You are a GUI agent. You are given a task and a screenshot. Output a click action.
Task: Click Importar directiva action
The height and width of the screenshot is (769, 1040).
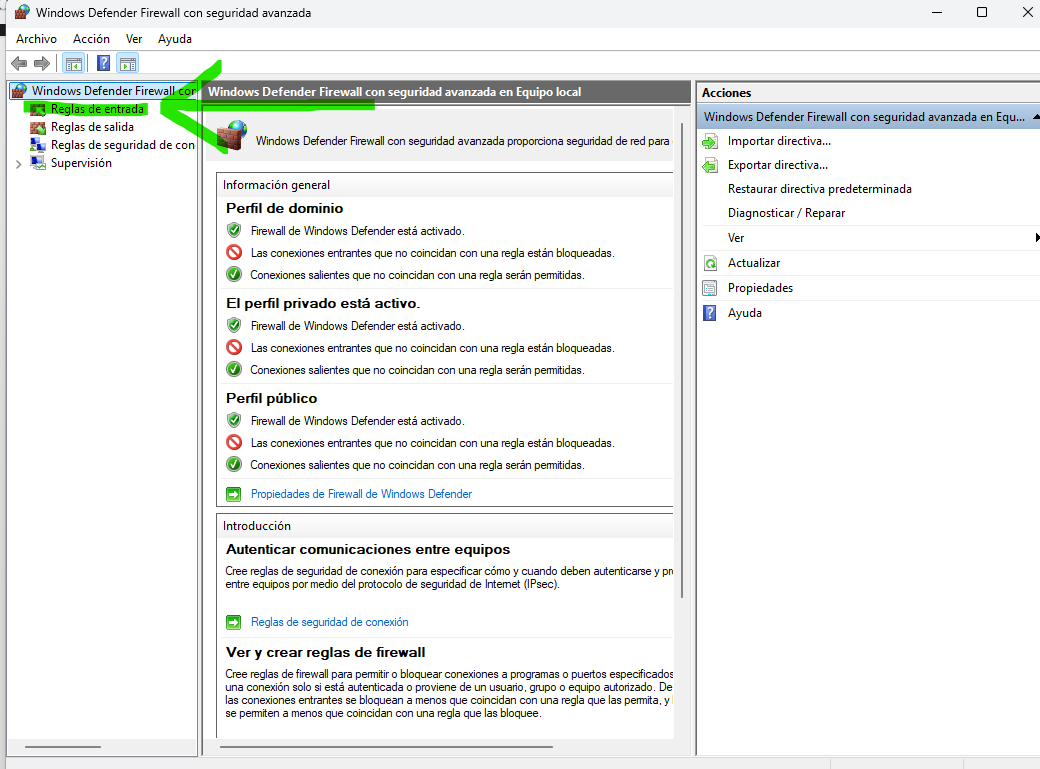779,141
